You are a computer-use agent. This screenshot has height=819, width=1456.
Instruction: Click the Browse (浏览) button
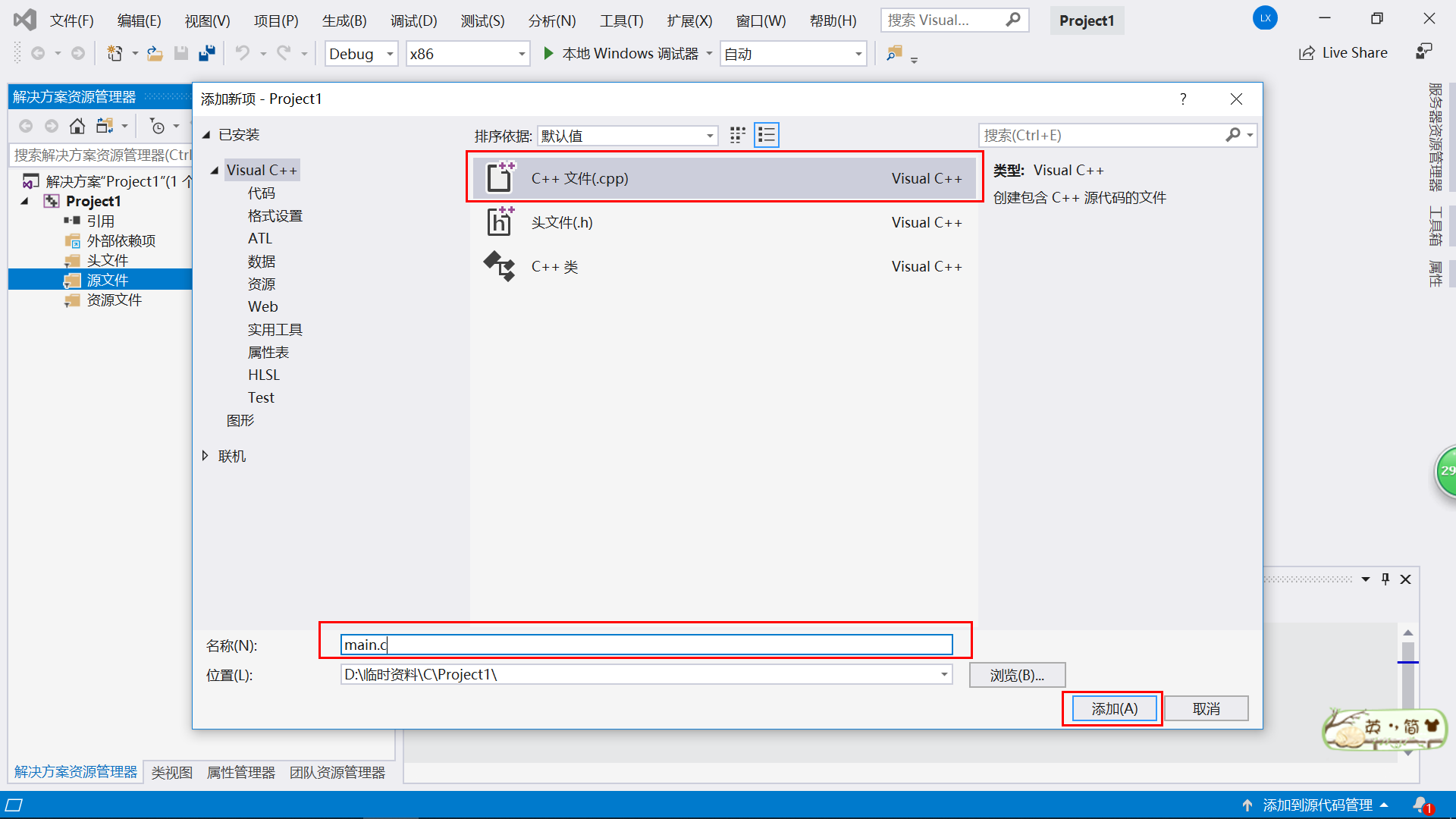click(1017, 675)
